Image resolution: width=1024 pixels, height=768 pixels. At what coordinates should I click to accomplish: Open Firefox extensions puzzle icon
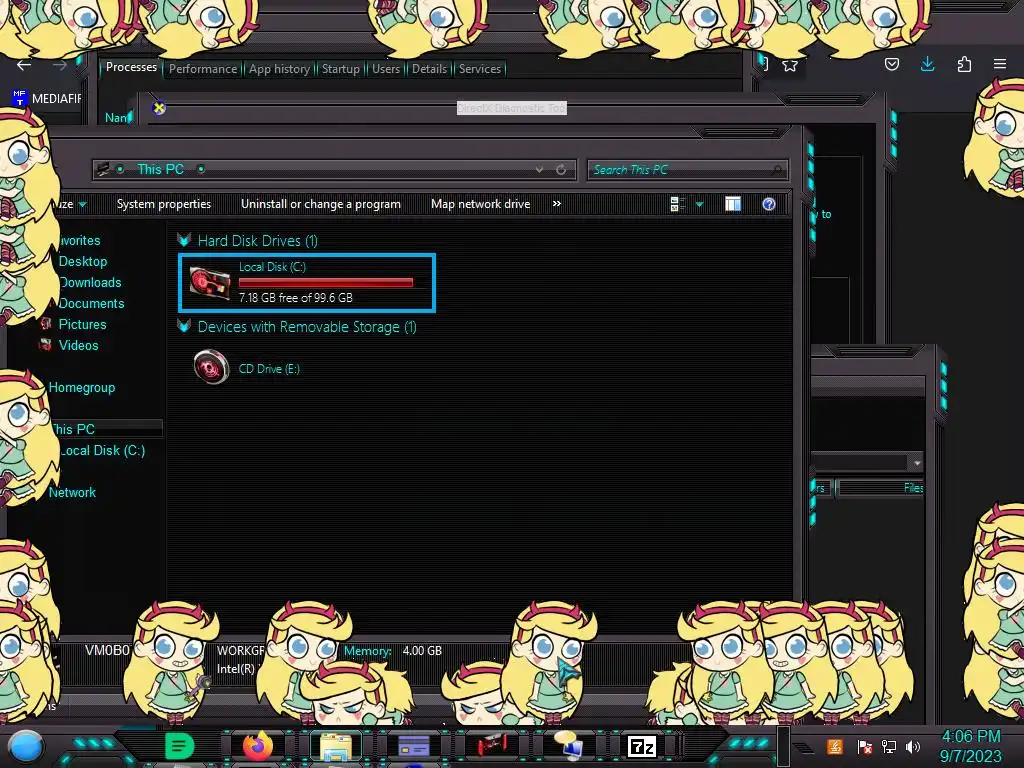964,64
